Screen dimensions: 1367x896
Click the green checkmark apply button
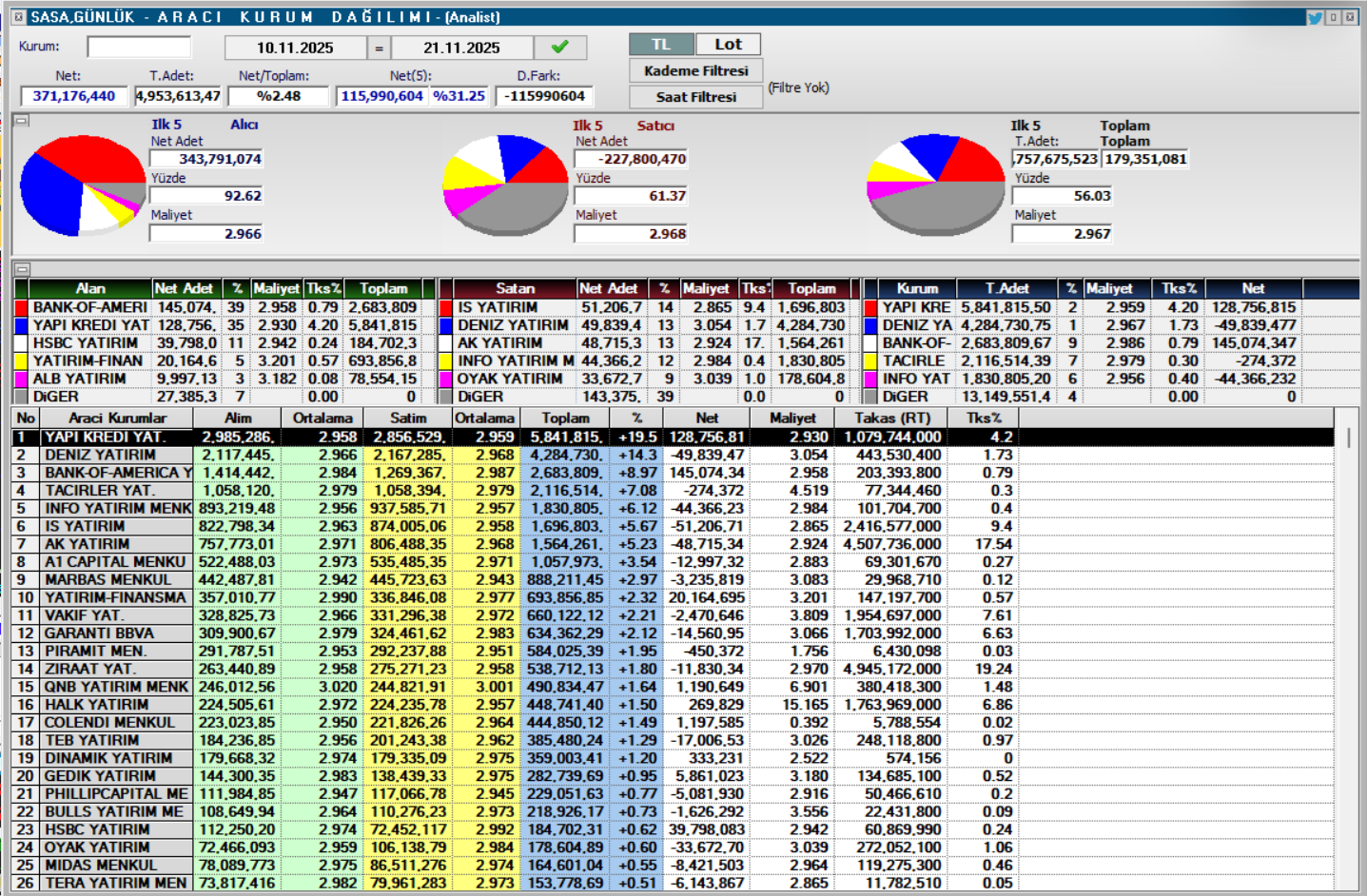tap(559, 47)
